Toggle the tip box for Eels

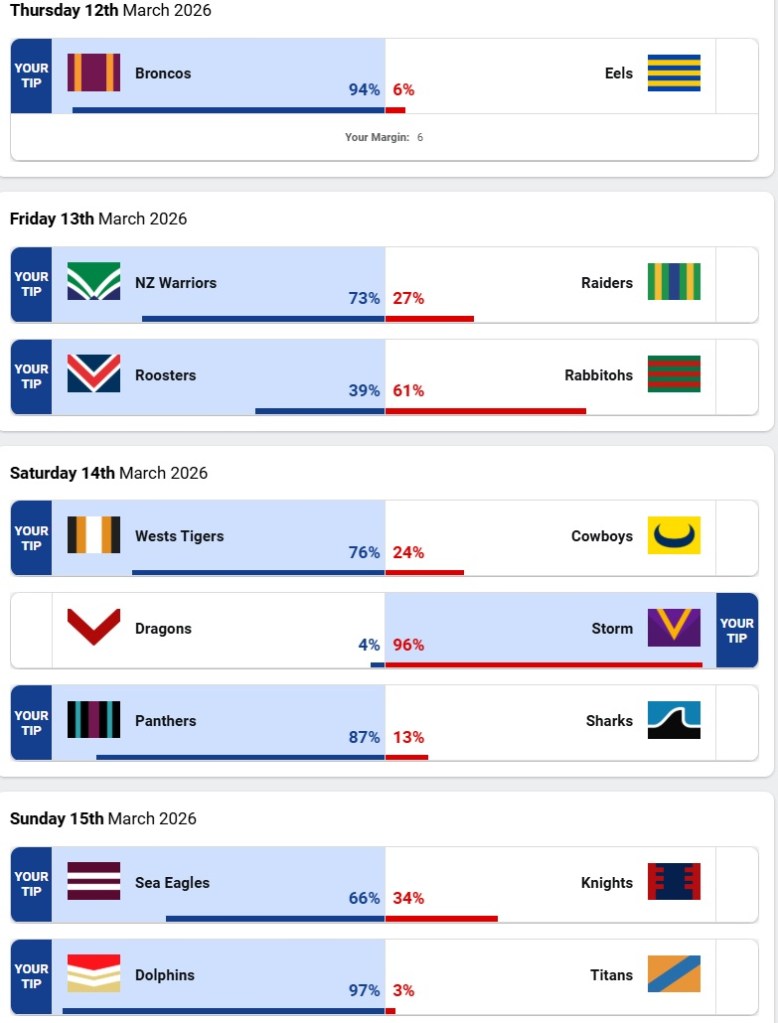pos(737,76)
